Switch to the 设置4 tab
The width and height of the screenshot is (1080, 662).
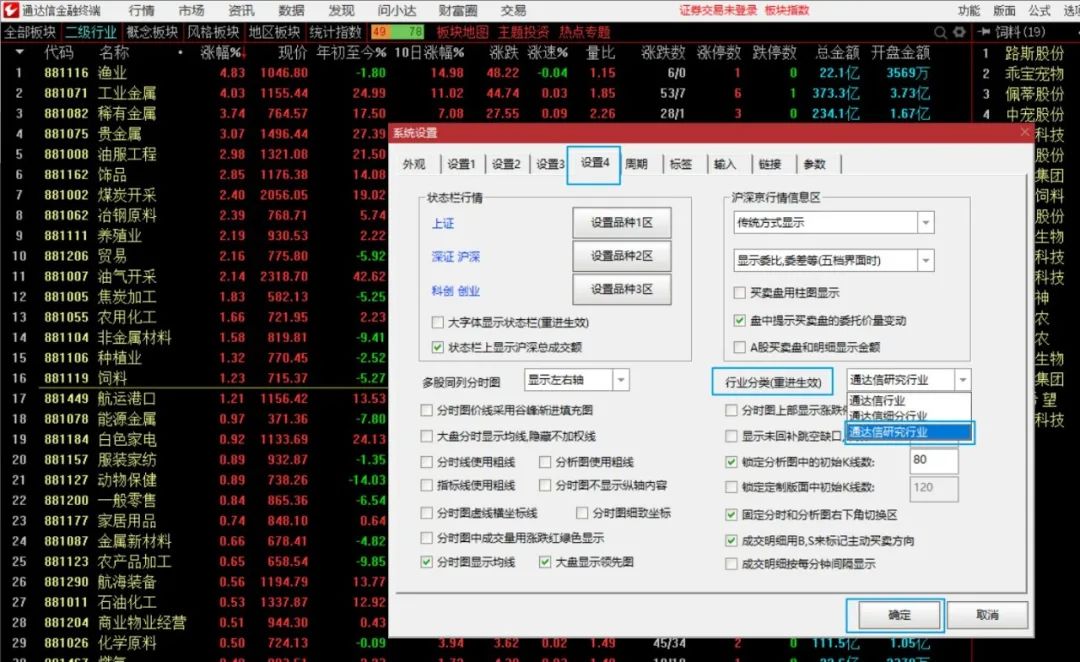594,163
